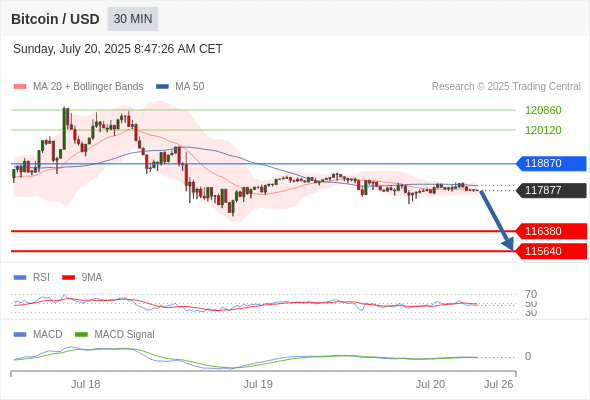Click the RSI legend marker
Viewport: 590px width, 400px height.
click(20, 278)
